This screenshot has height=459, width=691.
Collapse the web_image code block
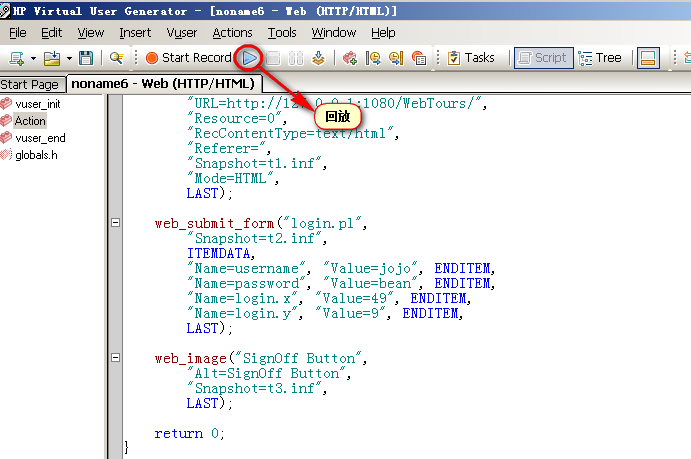tap(115, 357)
